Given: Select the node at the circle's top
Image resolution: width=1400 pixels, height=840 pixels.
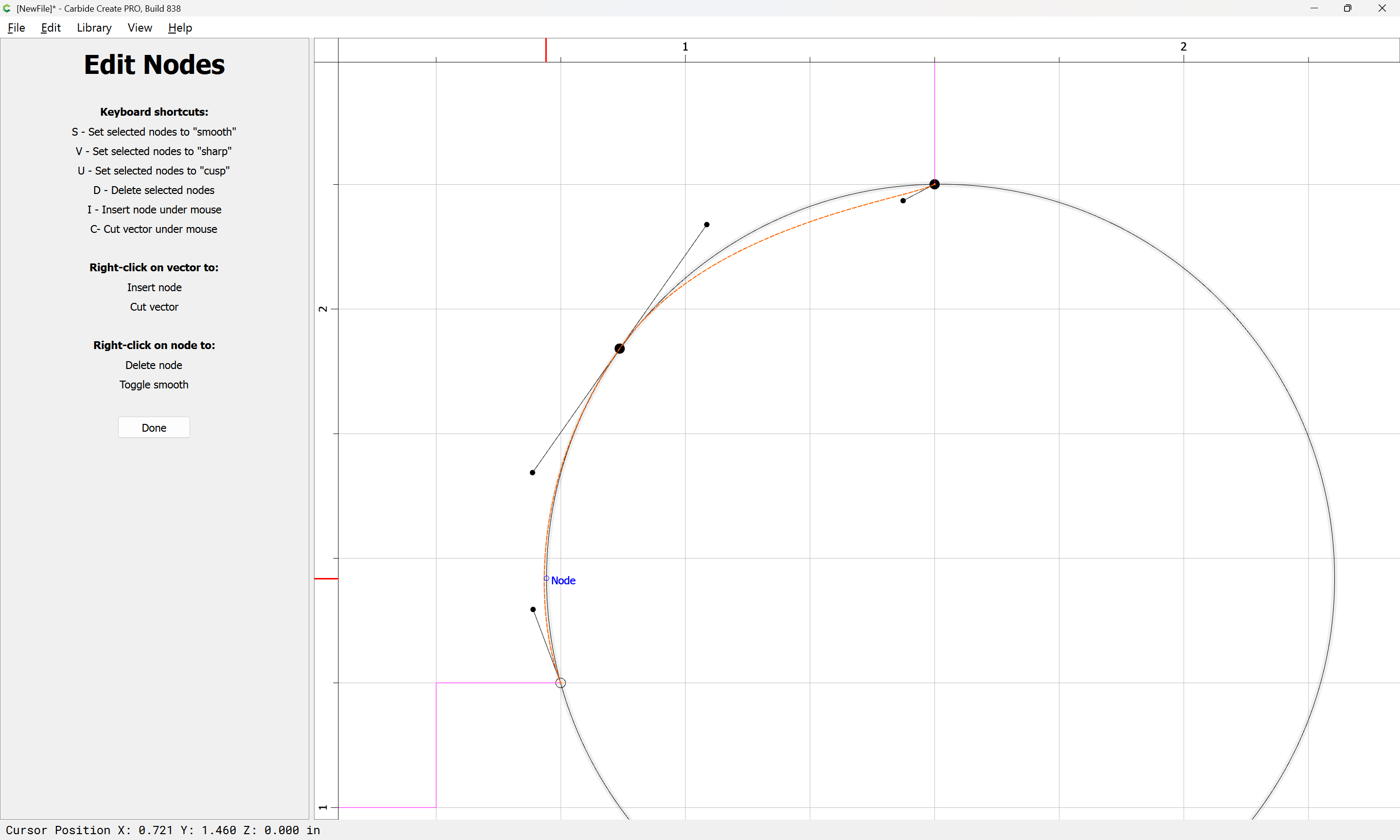Looking at the screenshot, I should pos(934,184).
